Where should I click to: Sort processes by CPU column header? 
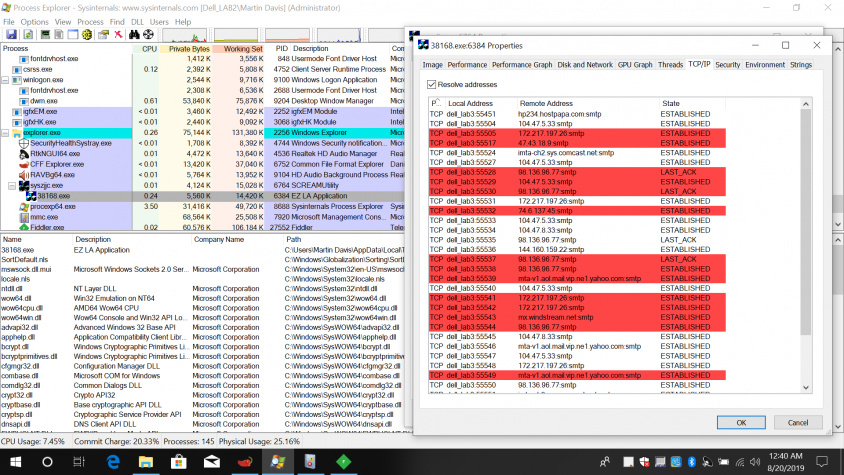tap(145, 48)
